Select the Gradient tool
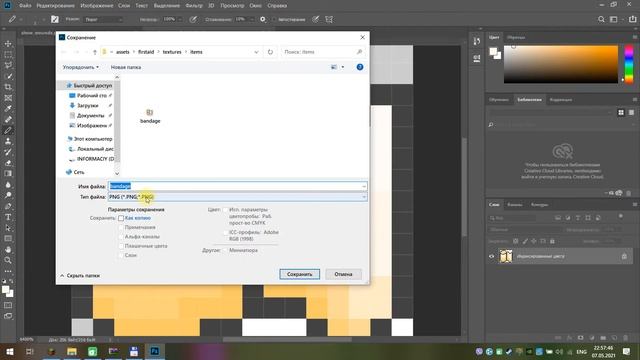 (8, 173)
